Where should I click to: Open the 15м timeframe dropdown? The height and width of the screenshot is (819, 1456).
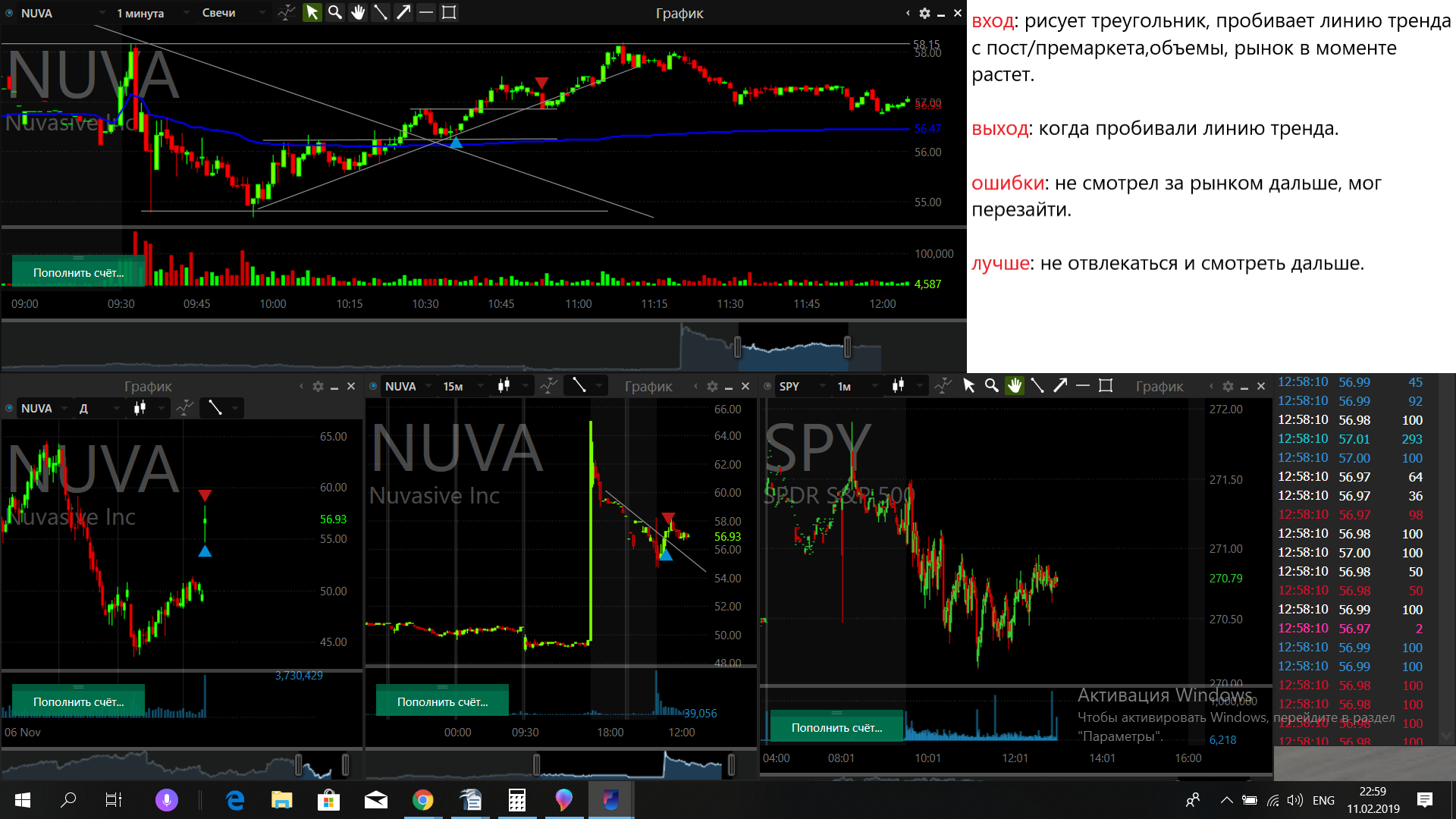(x=463, y=386)
